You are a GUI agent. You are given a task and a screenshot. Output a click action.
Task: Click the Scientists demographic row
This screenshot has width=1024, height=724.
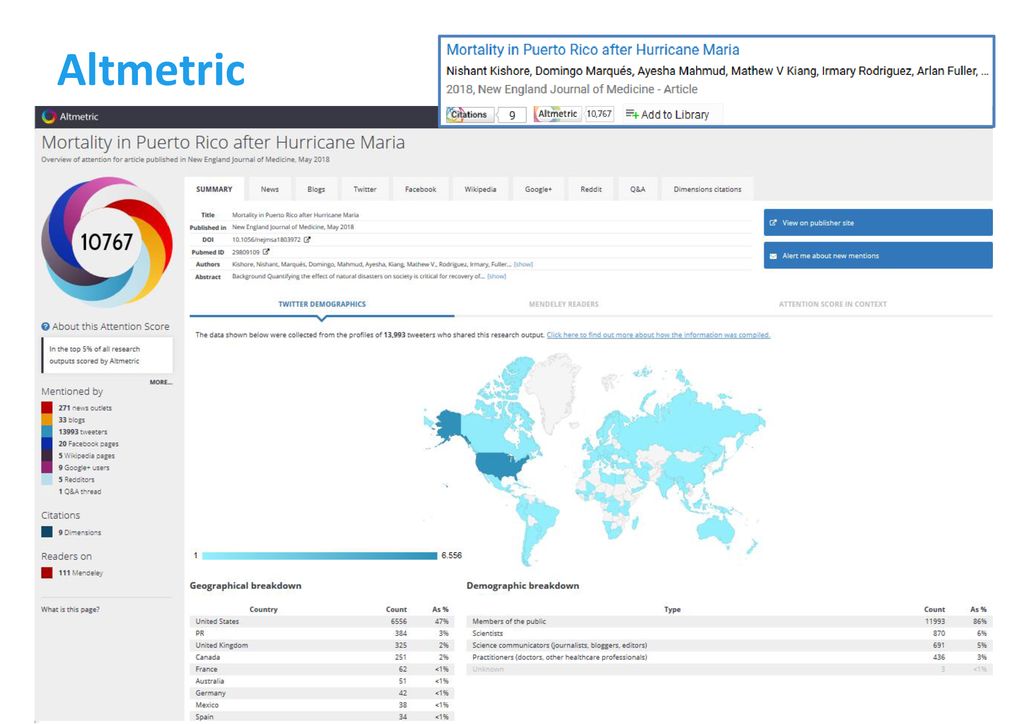click(729, 633)
